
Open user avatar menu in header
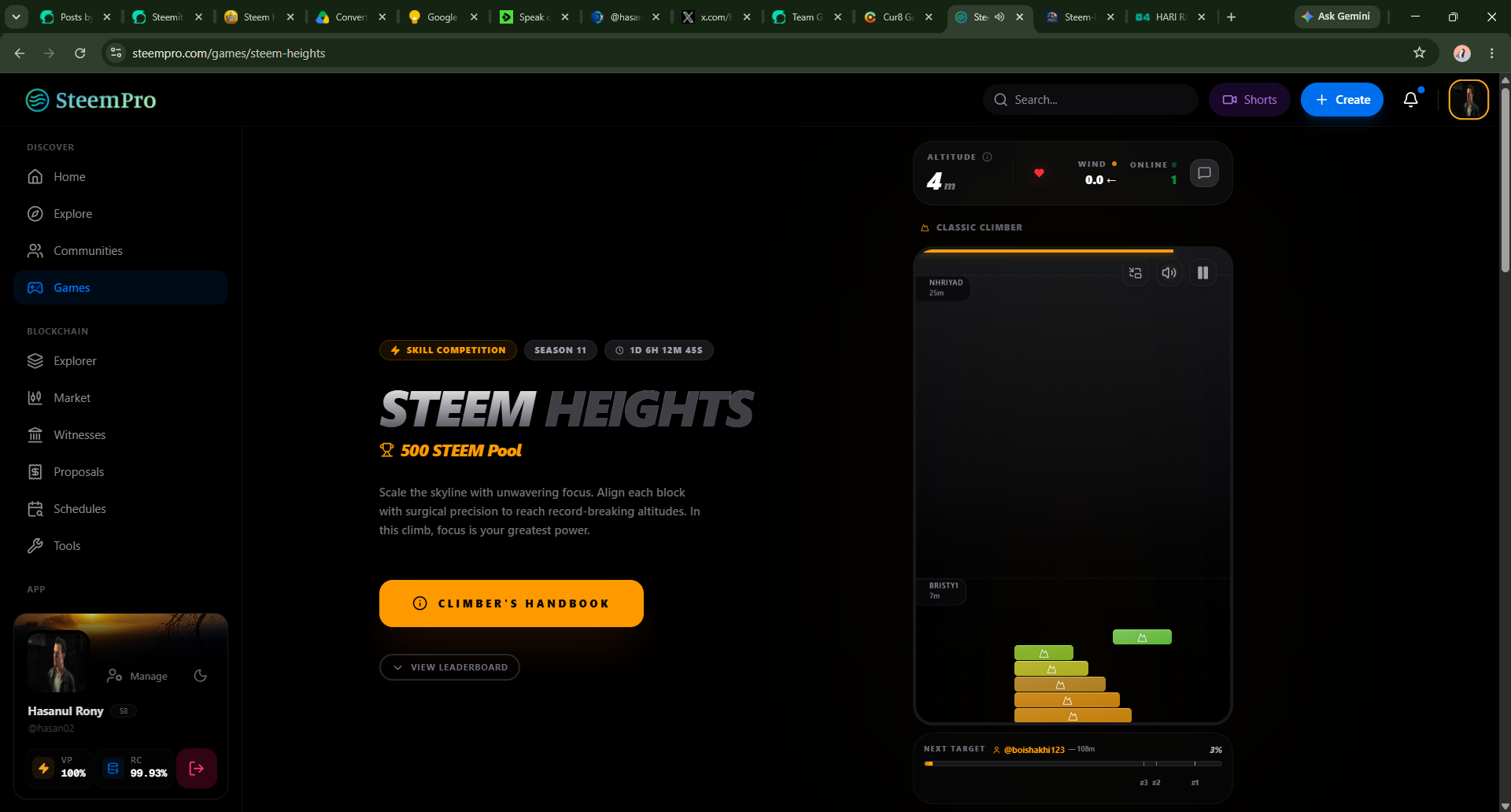(x=1469, y=99)
